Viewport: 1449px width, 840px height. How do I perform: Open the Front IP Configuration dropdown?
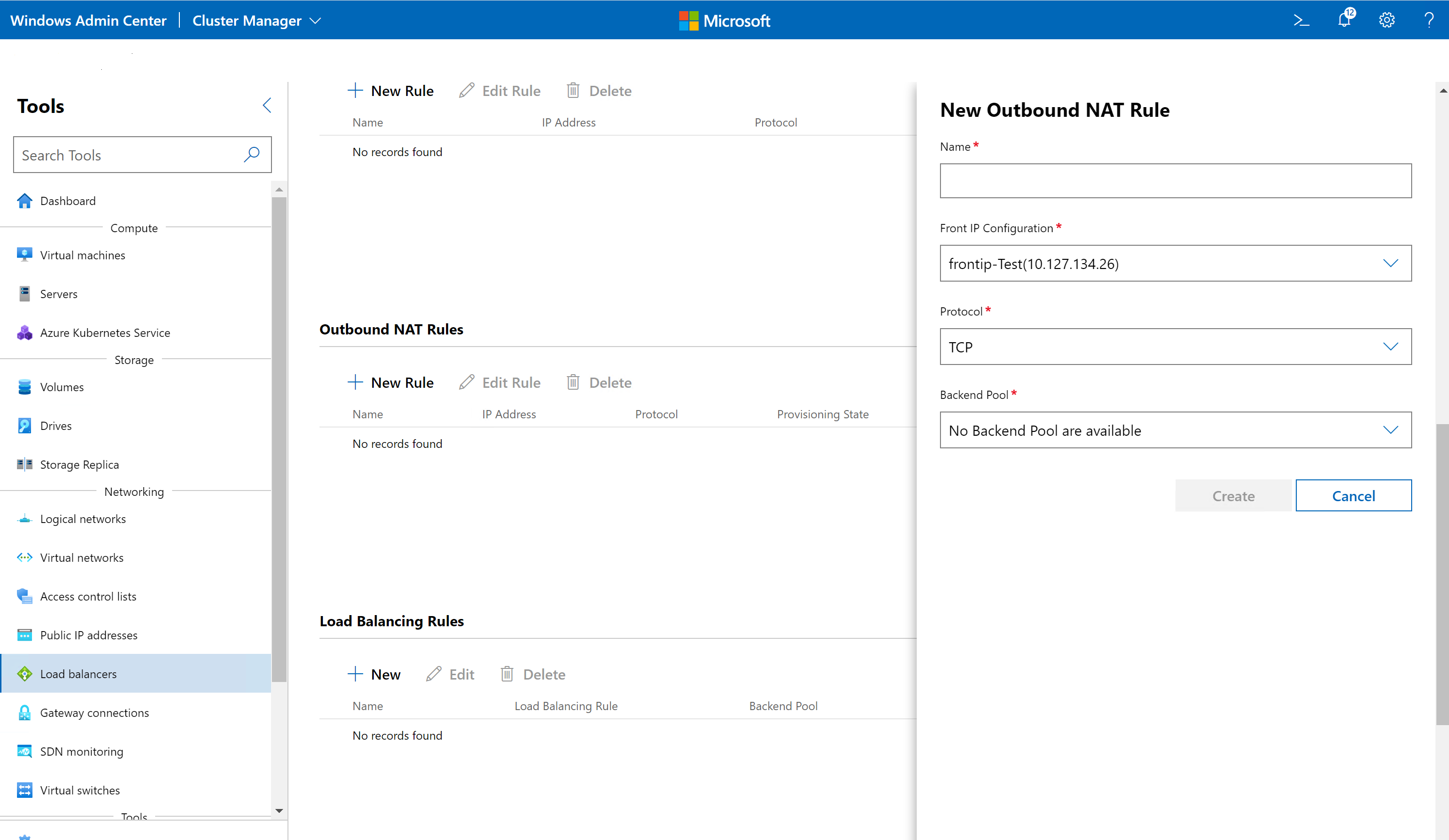tap(1175, 263)
